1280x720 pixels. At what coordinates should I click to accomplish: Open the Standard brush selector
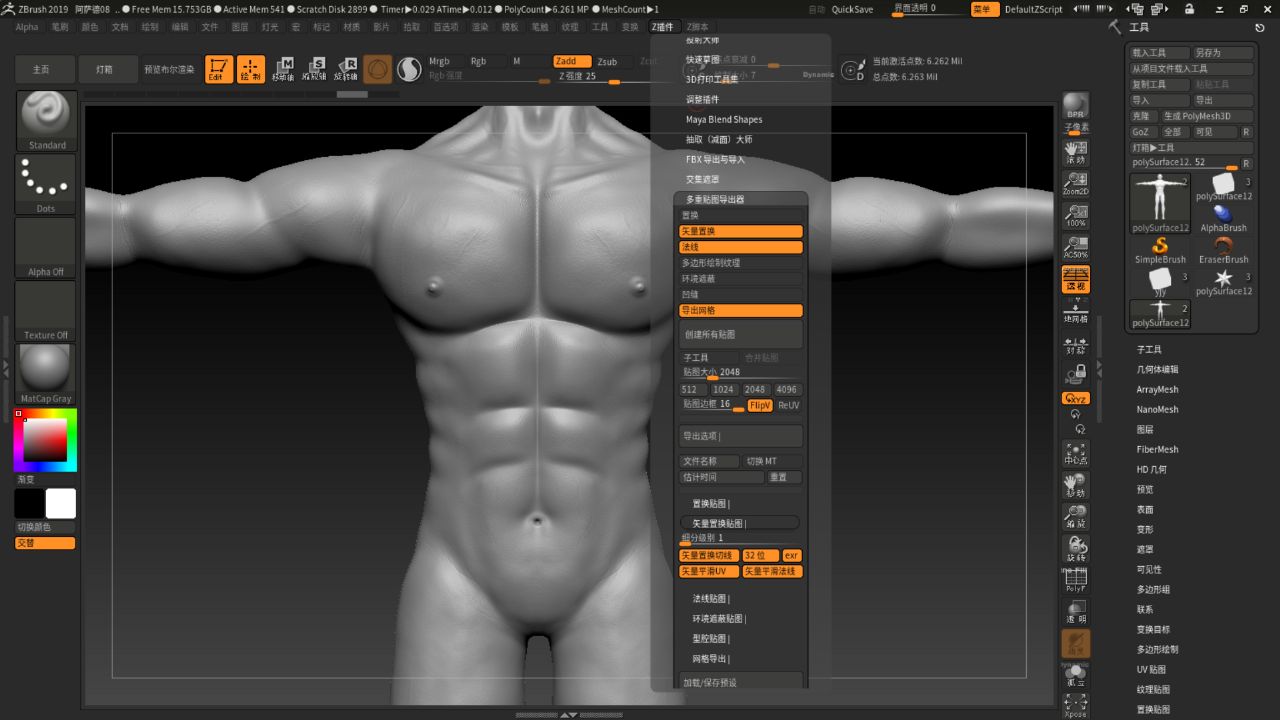point(46,121)
